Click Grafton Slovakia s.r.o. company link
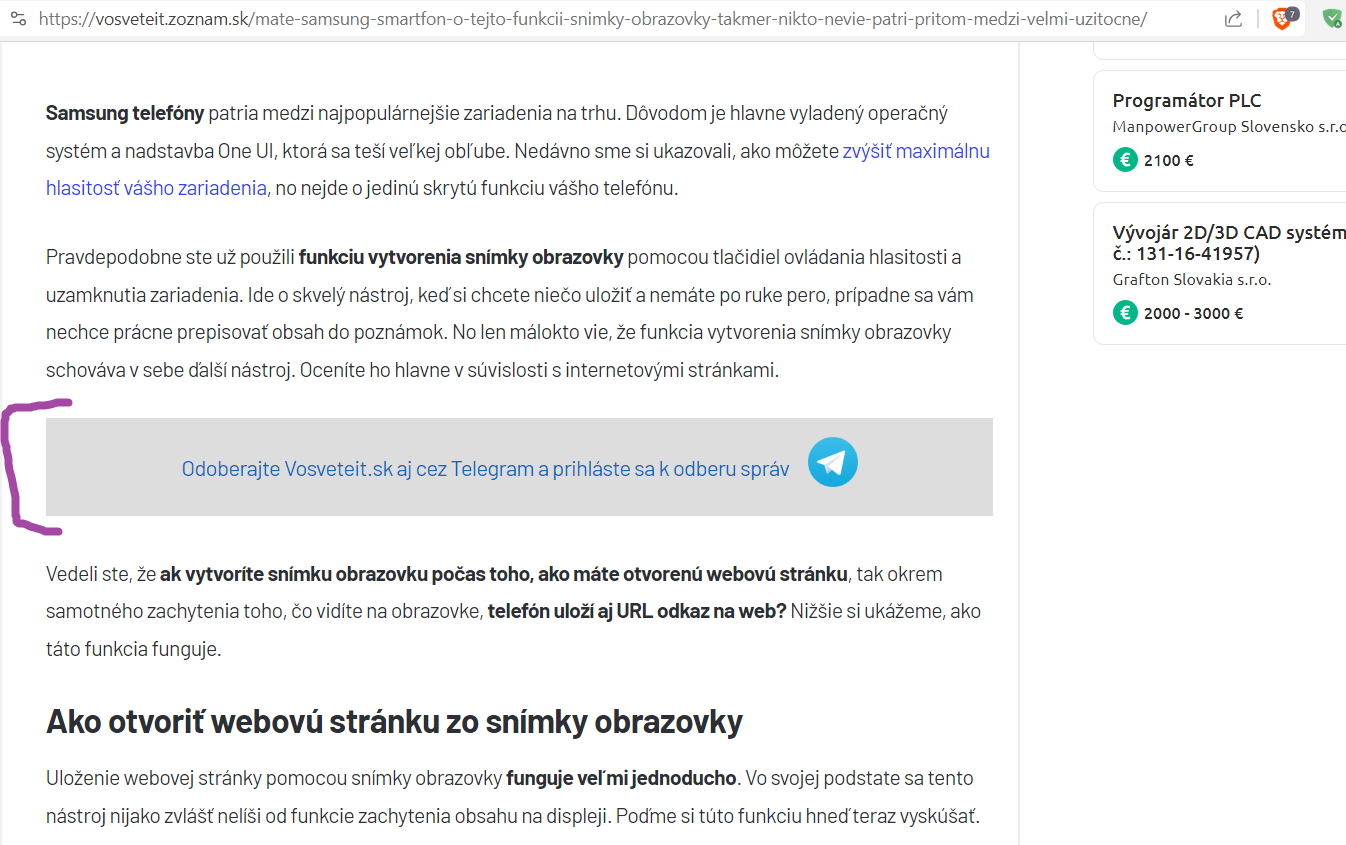Viewport: 1346px width, 845px height. (1194, 280)
